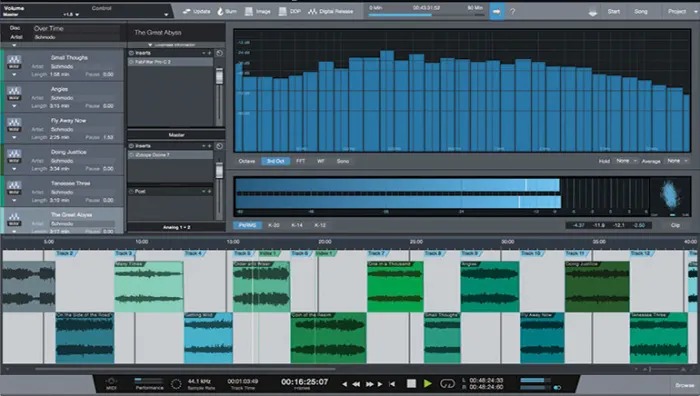Toggle track Inserts power button
Screen dimensions: 700x396
click(131, 53)
